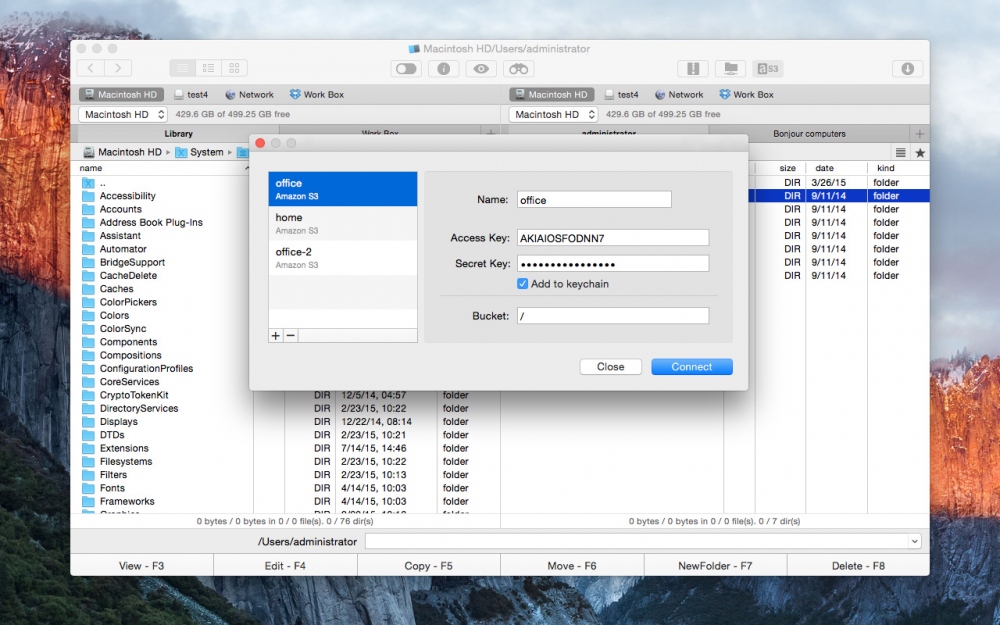Screen dimensions: 1000x625
Task: Click the Amazon S3 connection icon
Action: (768, 68)
